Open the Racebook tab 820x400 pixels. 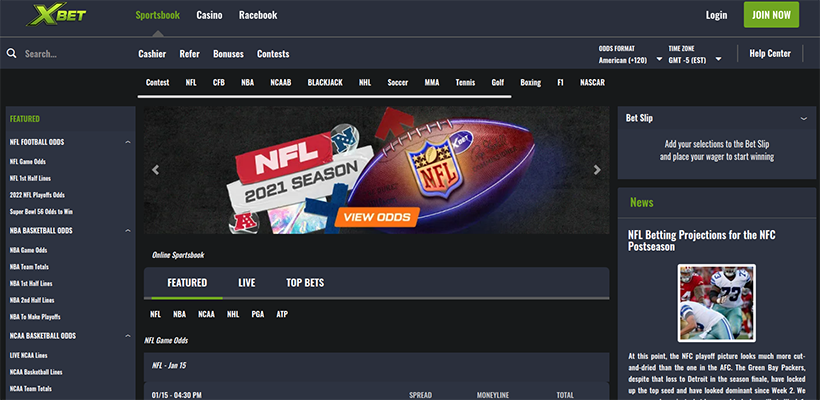tap(258, 15)
